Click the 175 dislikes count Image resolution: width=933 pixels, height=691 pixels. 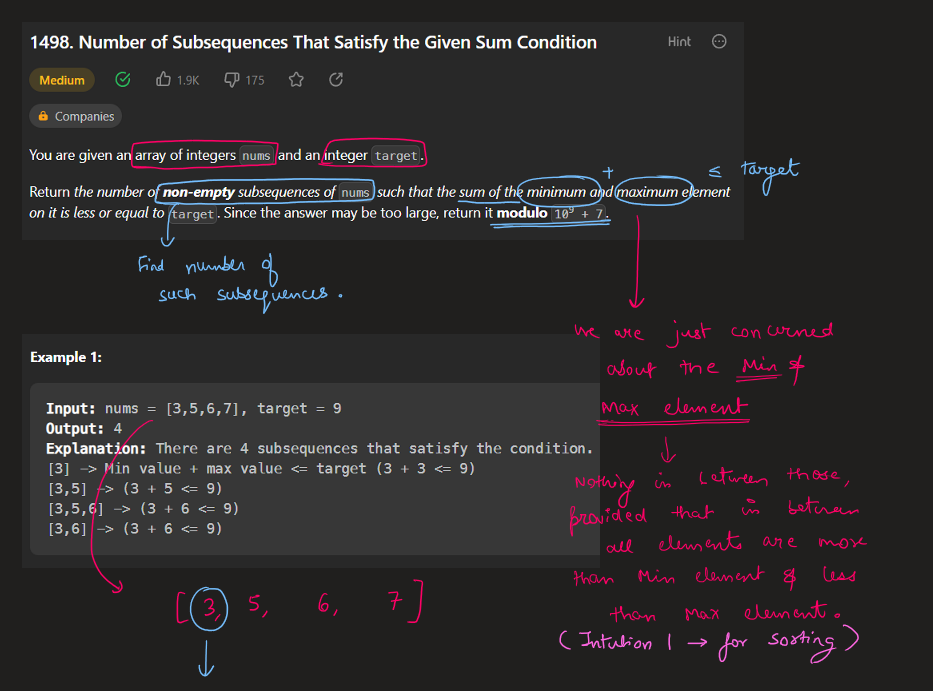coord(255,80)
